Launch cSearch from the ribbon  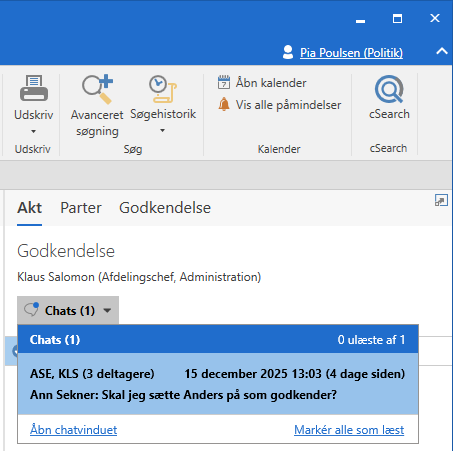click(x=389, y=97)
